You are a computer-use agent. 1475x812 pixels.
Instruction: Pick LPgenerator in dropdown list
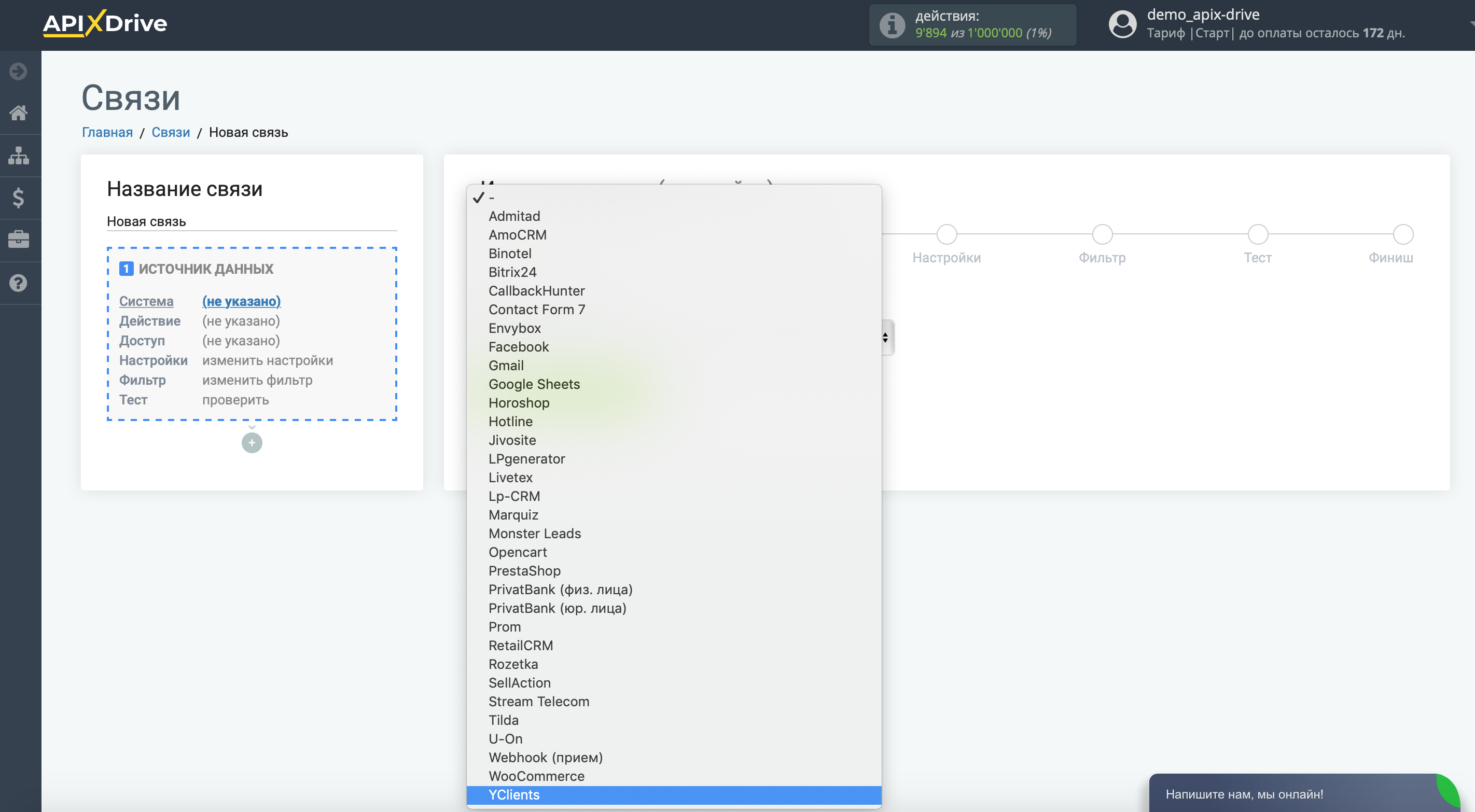coord(674,459)
